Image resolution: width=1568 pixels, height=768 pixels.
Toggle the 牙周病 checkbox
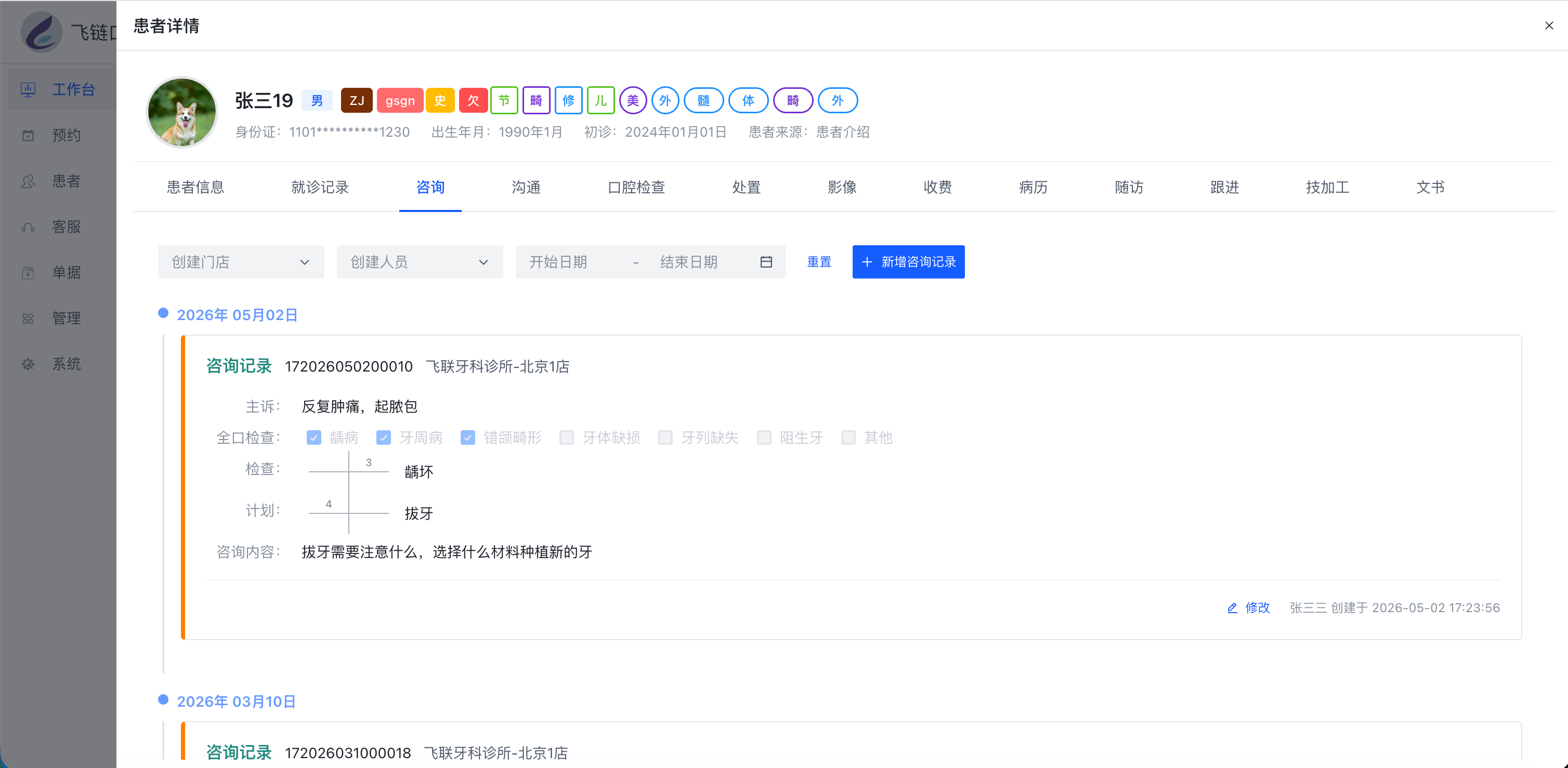[384, 438]
